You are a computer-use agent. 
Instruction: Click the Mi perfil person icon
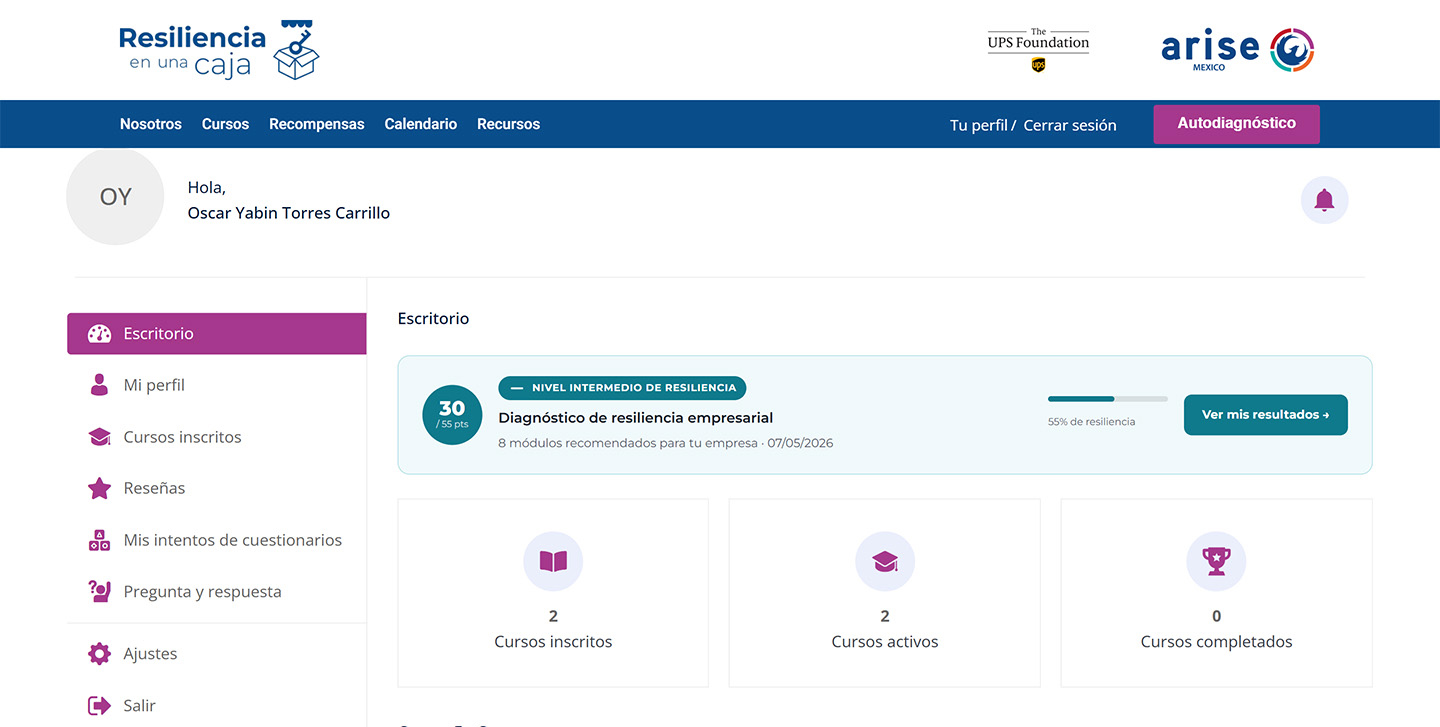coord(99,385)
